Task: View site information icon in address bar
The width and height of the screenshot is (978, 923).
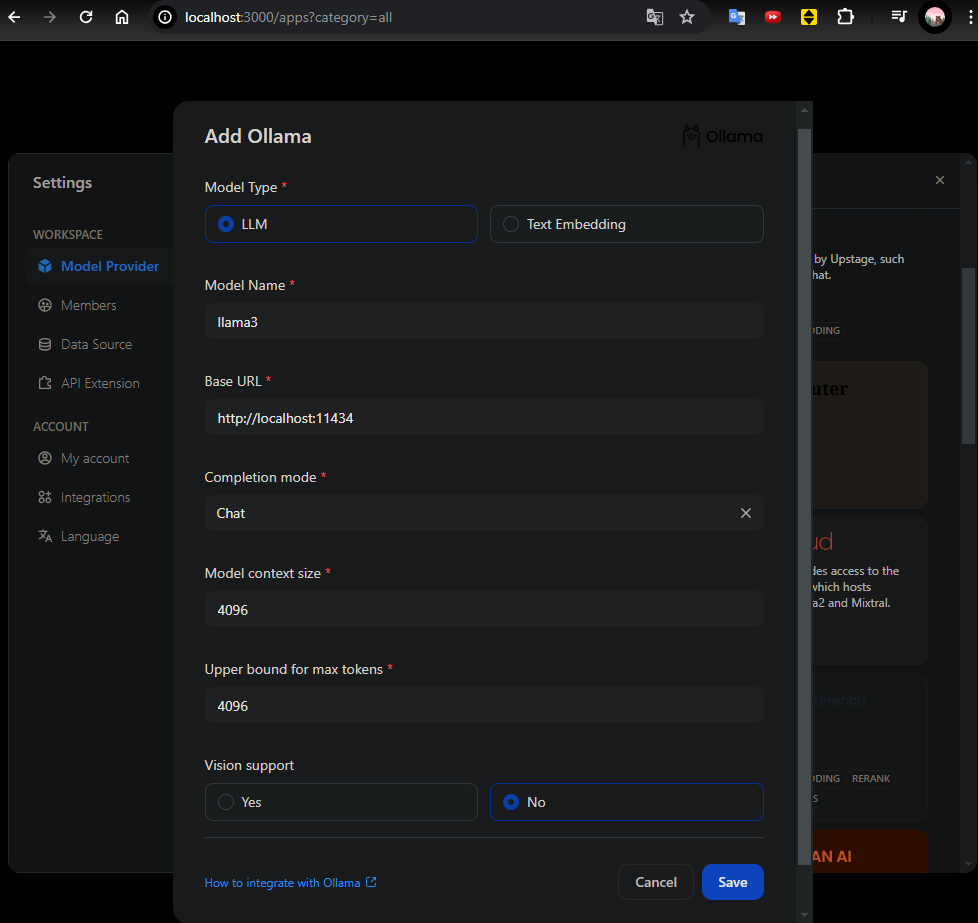Action: (165, 17)
